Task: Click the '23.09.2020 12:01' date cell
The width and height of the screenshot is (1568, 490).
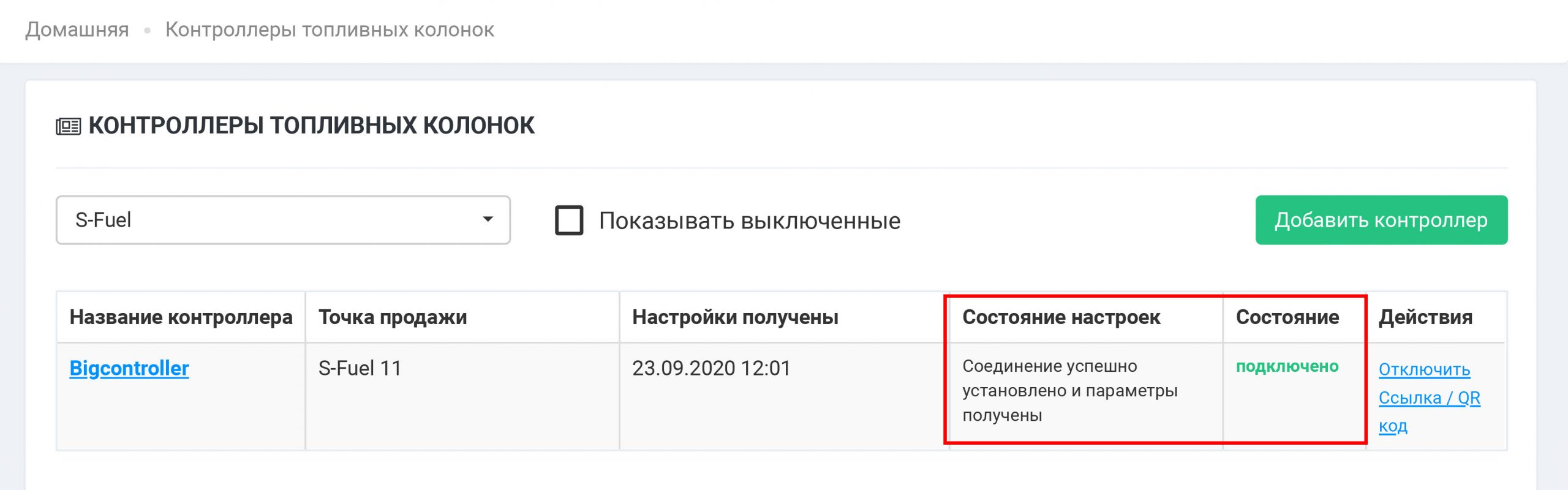Action: click(x=711, y=368)
